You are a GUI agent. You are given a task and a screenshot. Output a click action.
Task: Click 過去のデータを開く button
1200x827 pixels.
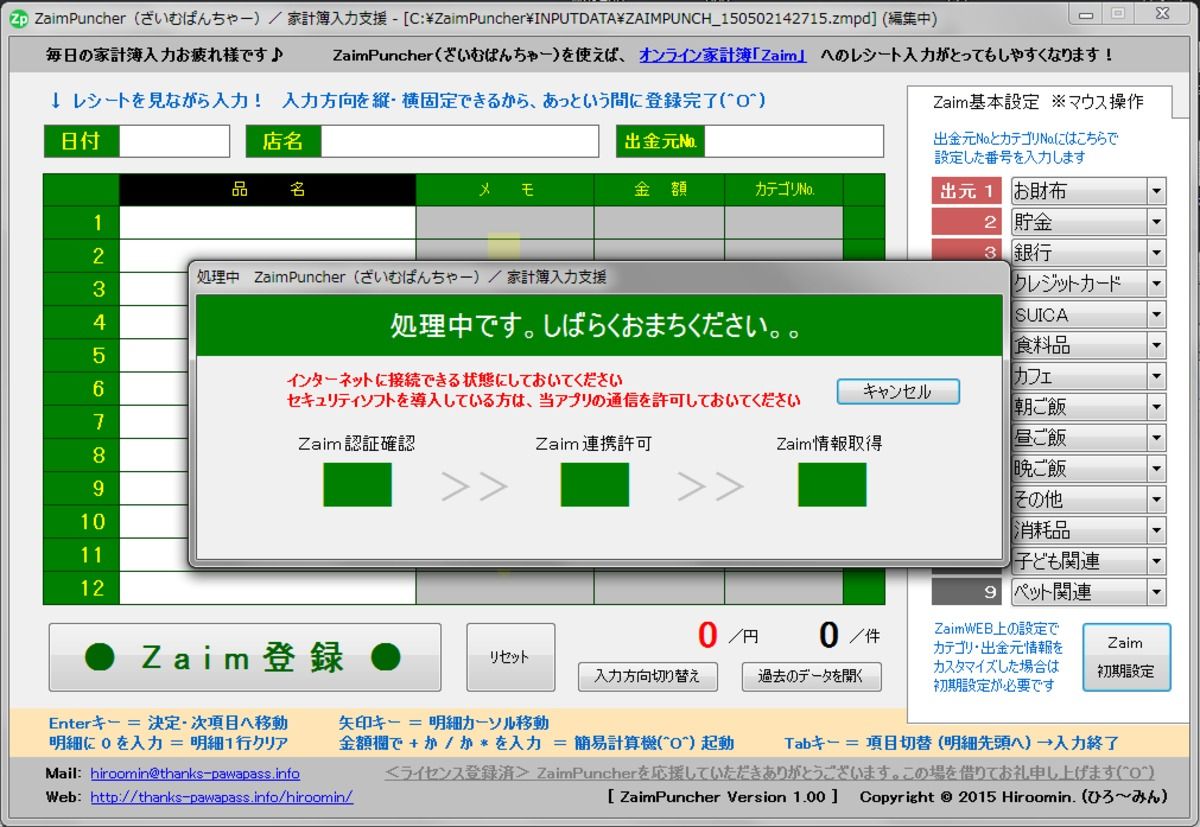click(811, 676)
